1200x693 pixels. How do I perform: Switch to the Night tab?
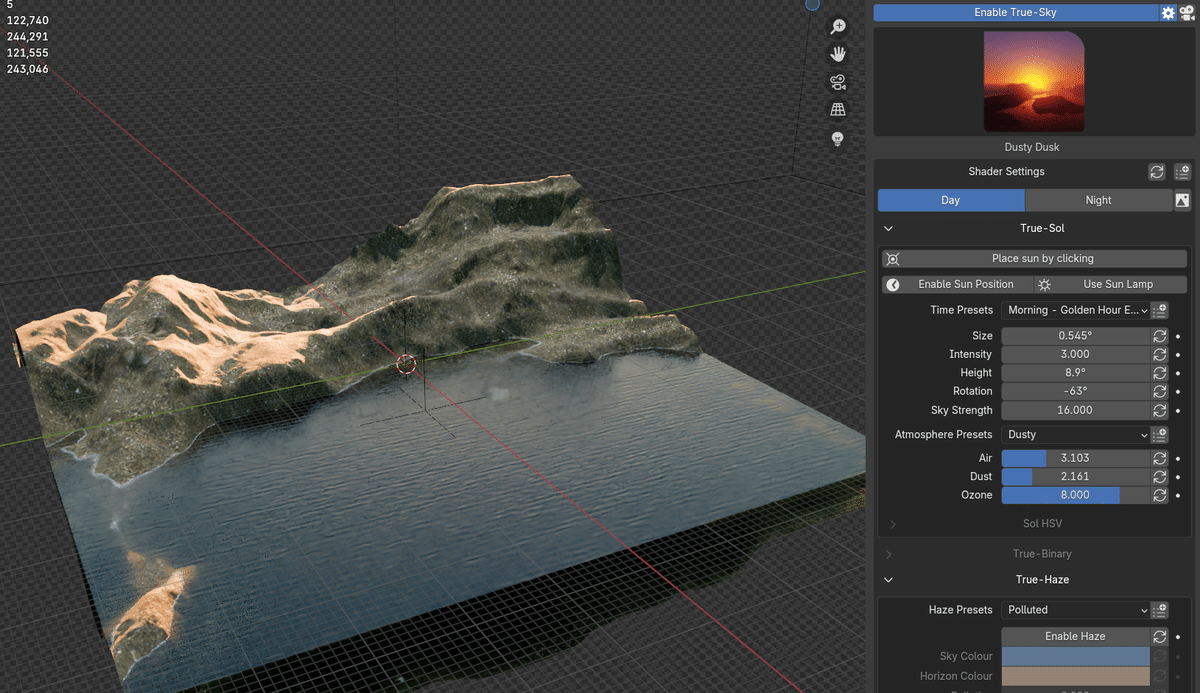point(1098,200)
